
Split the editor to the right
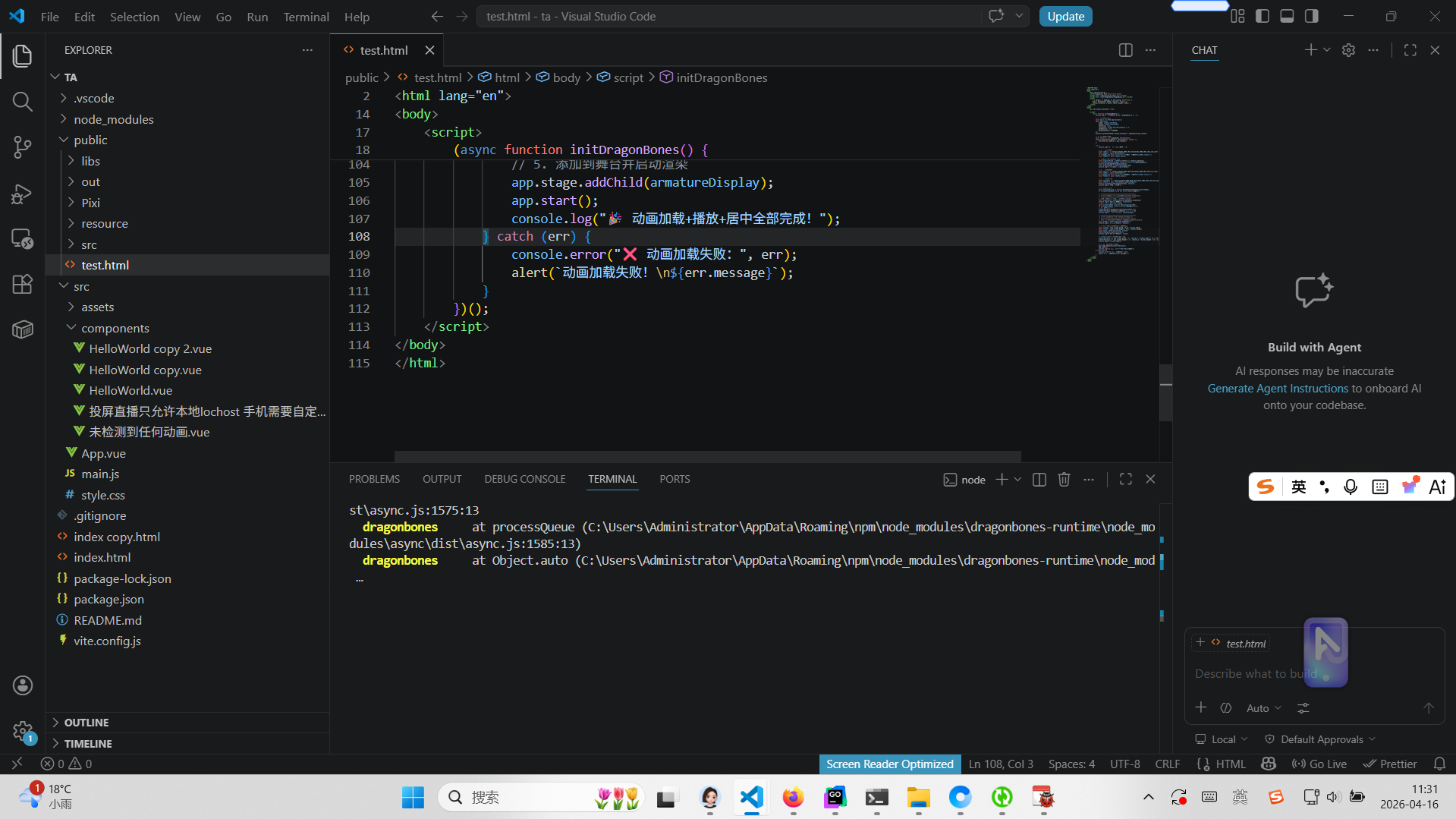pos(1125,50)
